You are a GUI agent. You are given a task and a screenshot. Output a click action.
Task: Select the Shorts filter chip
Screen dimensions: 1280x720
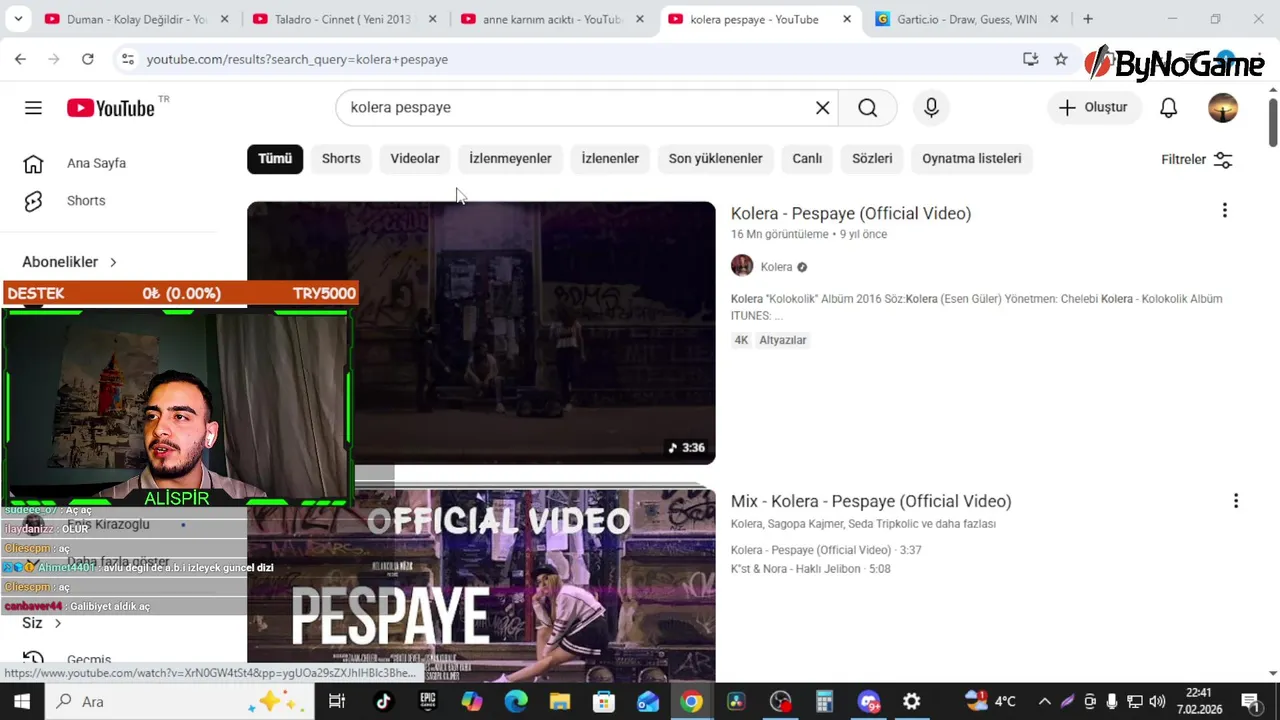(x=341, y=159)
